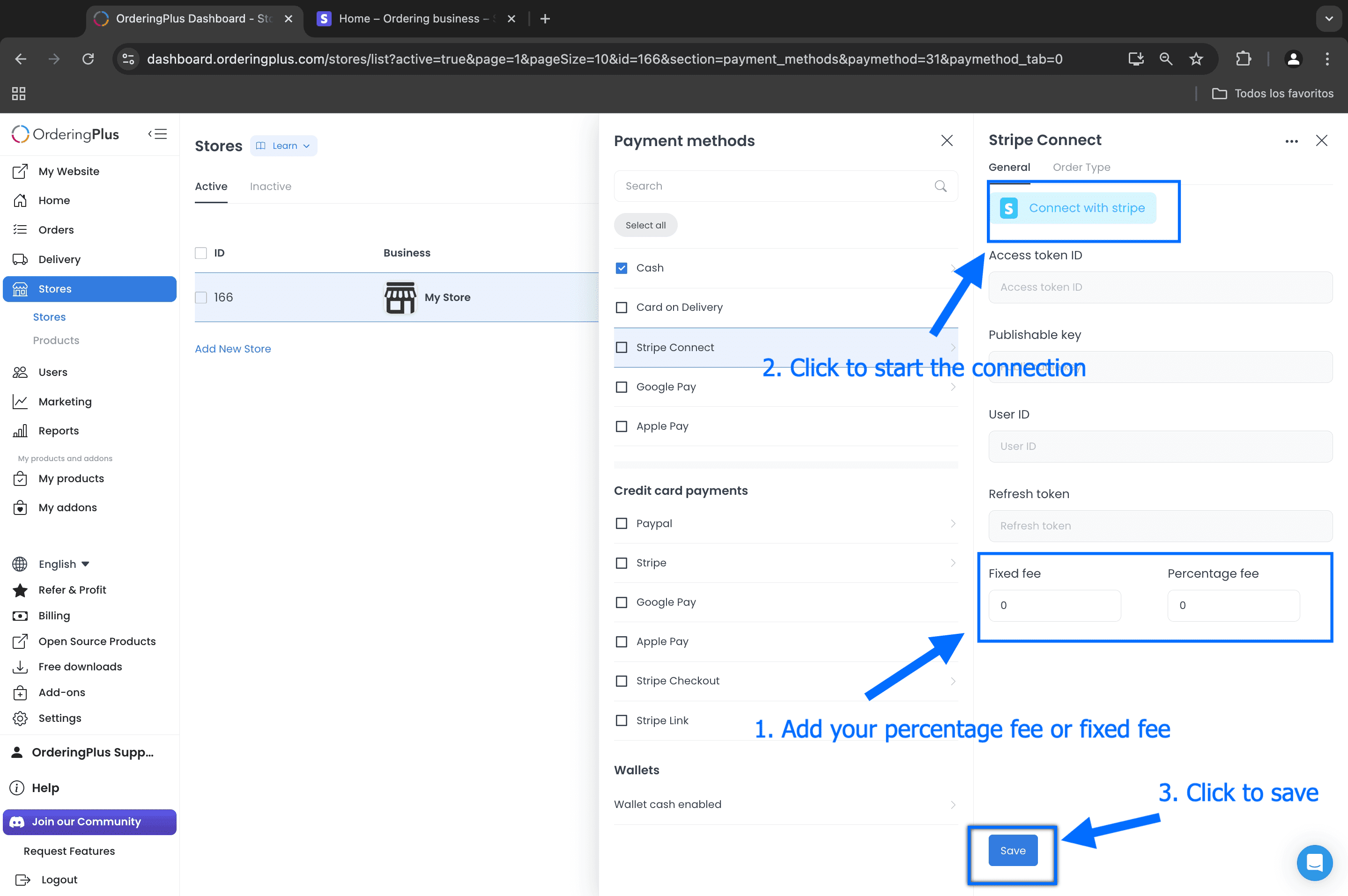Uncheck the Cash payment method
The height and width of the screenshot is (896, 1348).
tap(622, 268)
